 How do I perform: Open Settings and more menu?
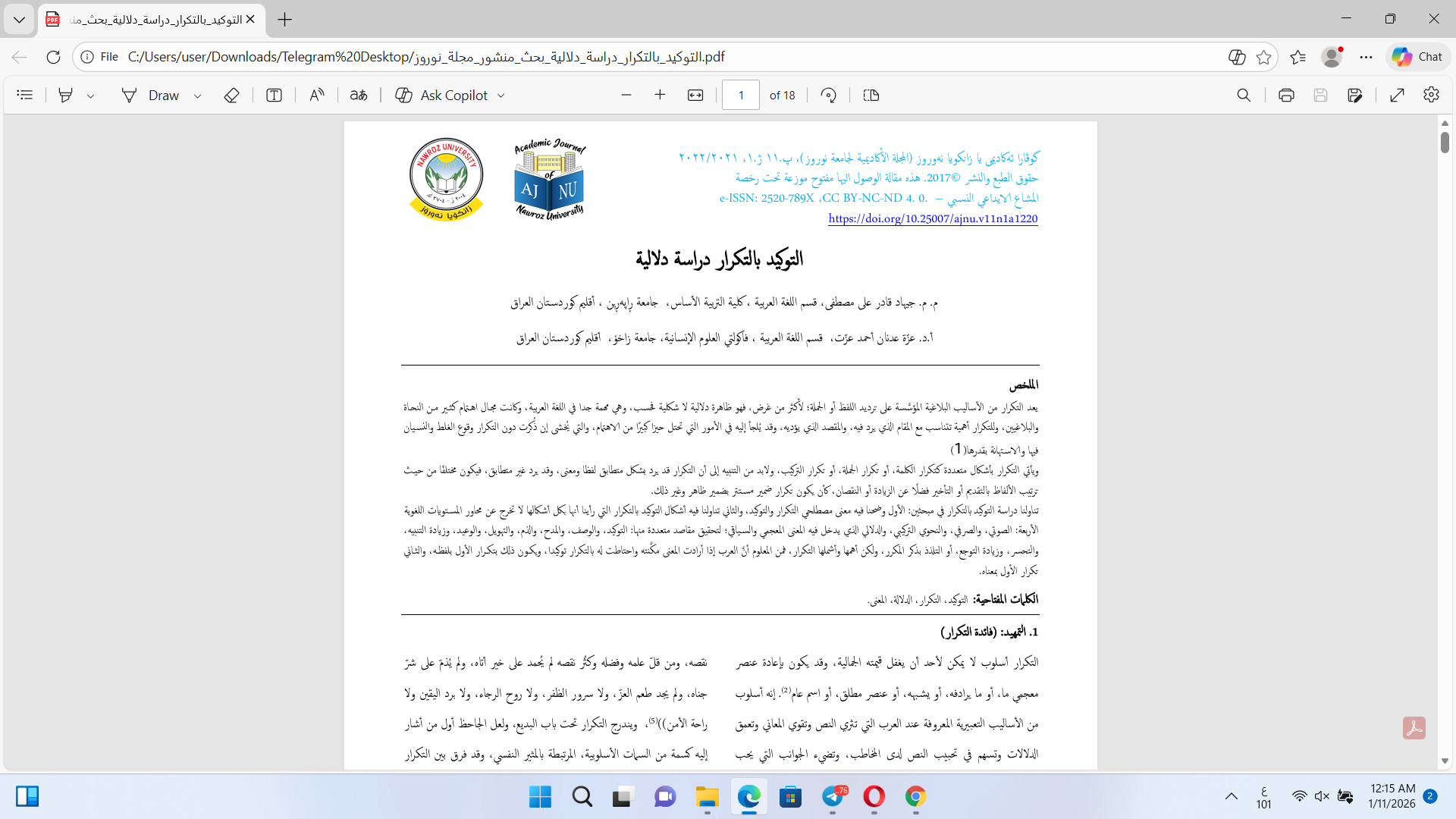coord(1366,57)
